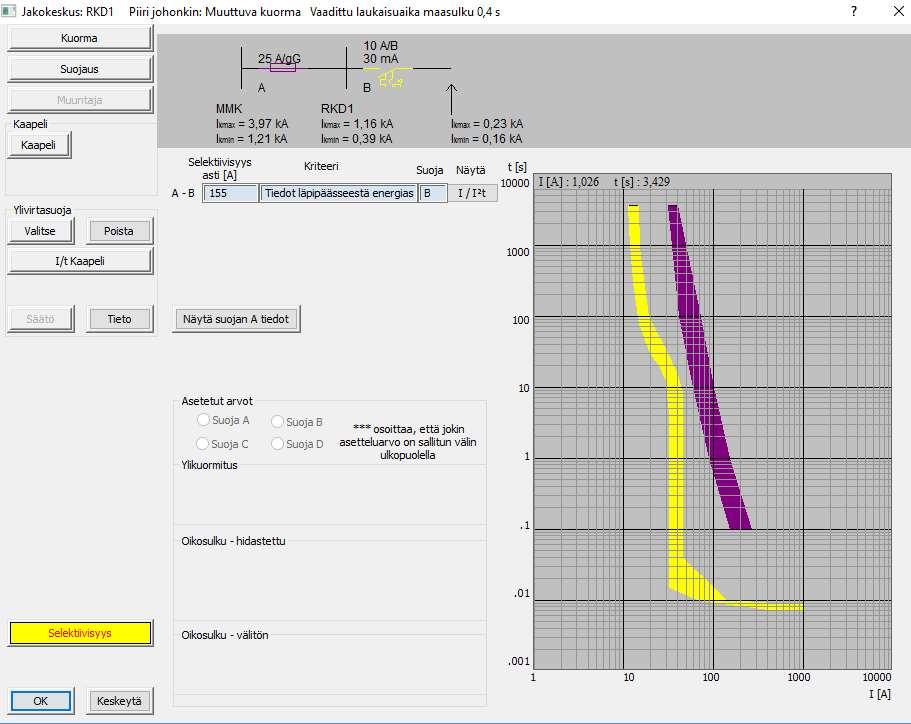Viewport: 911px width, 724px height.
Task: Confirm the dialog with OK
Action: 41,701
